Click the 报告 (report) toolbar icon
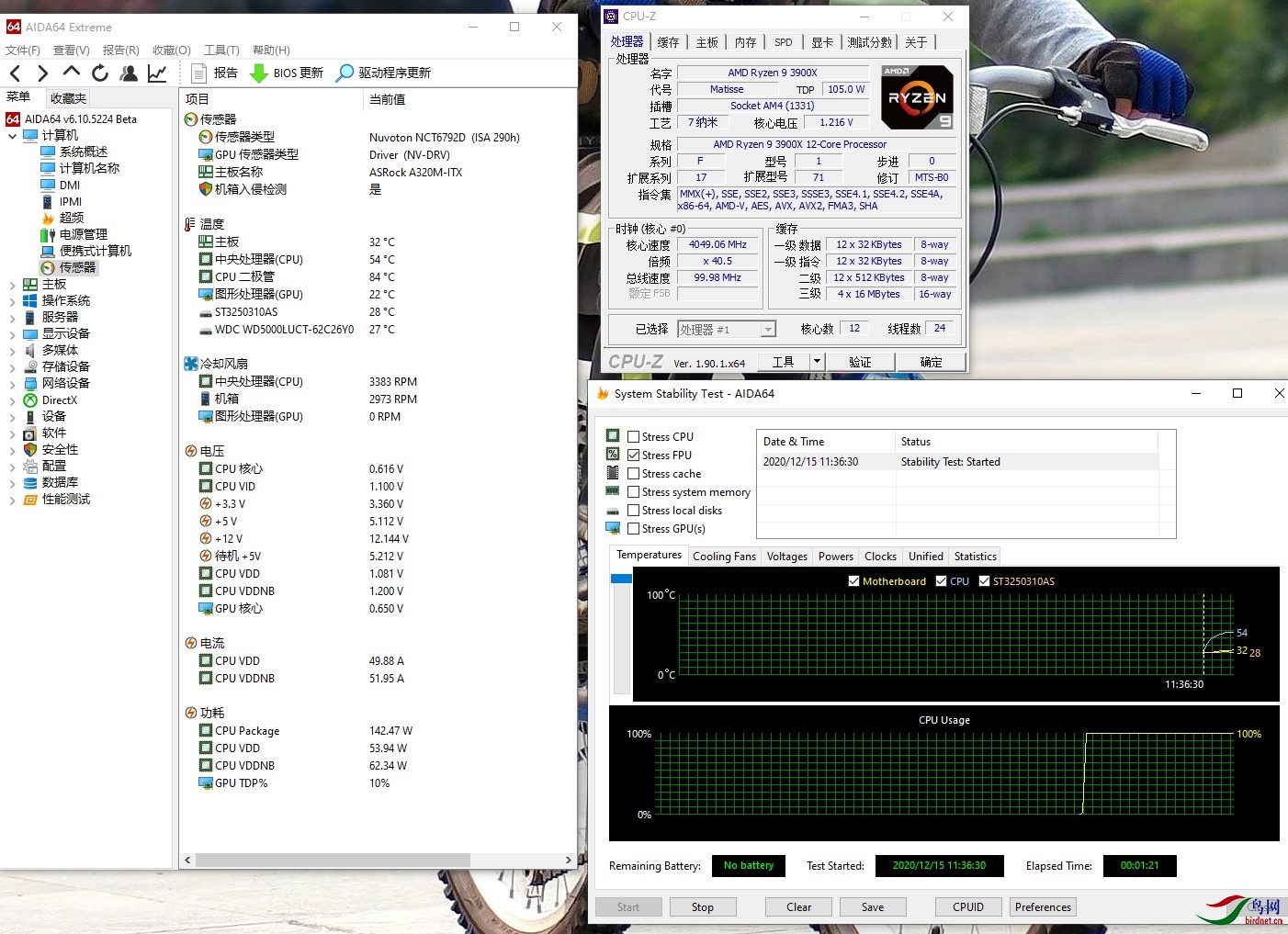The image size is (1288, 934). (x=214, y=73)
